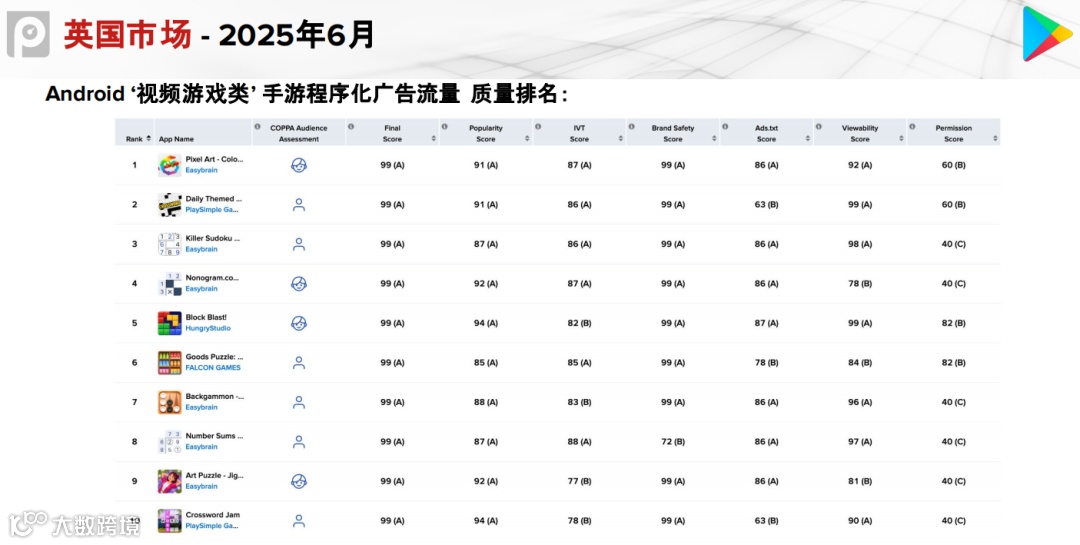Viewport: 1080px width, 545px height.
Task: Open the HungryStudio developer link
Action: coord(208,329)
